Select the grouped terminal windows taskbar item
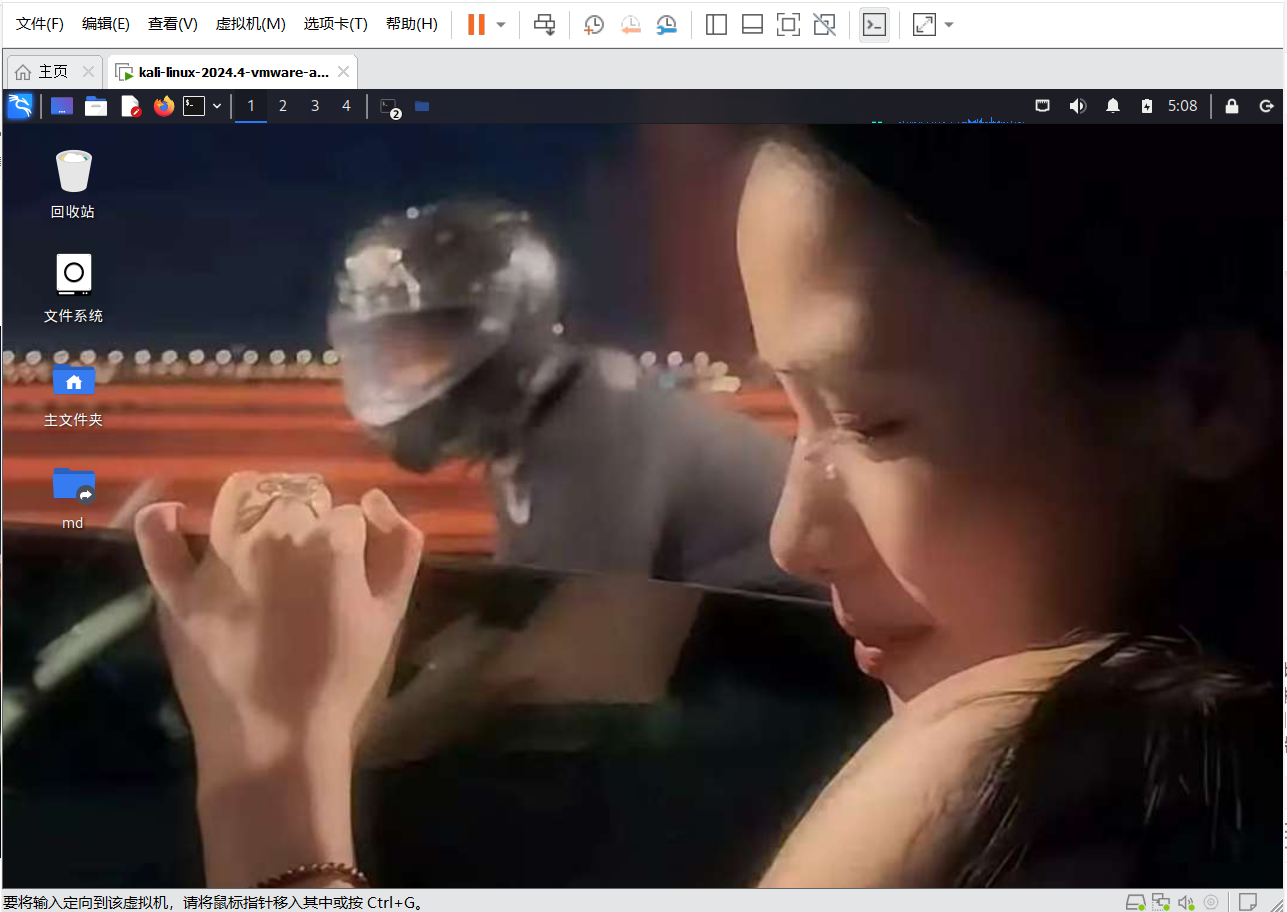This screenshot has height=912, width=1287. 390,107
